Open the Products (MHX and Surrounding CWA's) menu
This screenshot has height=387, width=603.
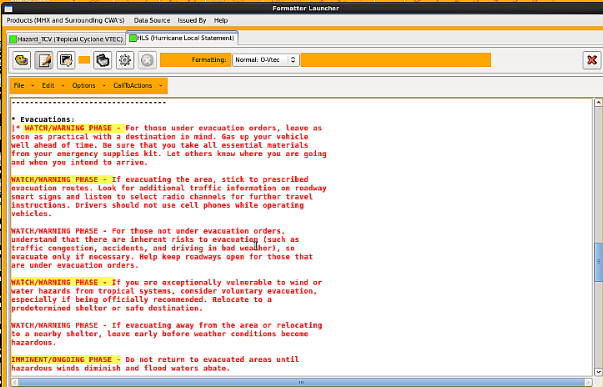click(x=65, y=20)
